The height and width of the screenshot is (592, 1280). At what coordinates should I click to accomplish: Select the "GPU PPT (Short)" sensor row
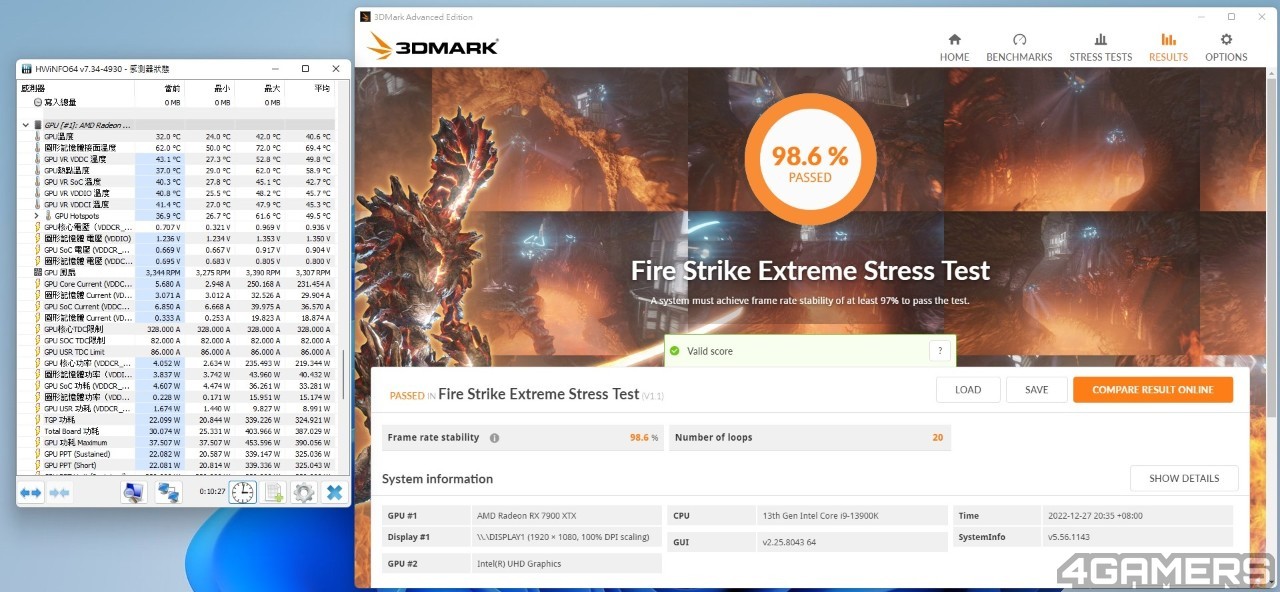178,465
